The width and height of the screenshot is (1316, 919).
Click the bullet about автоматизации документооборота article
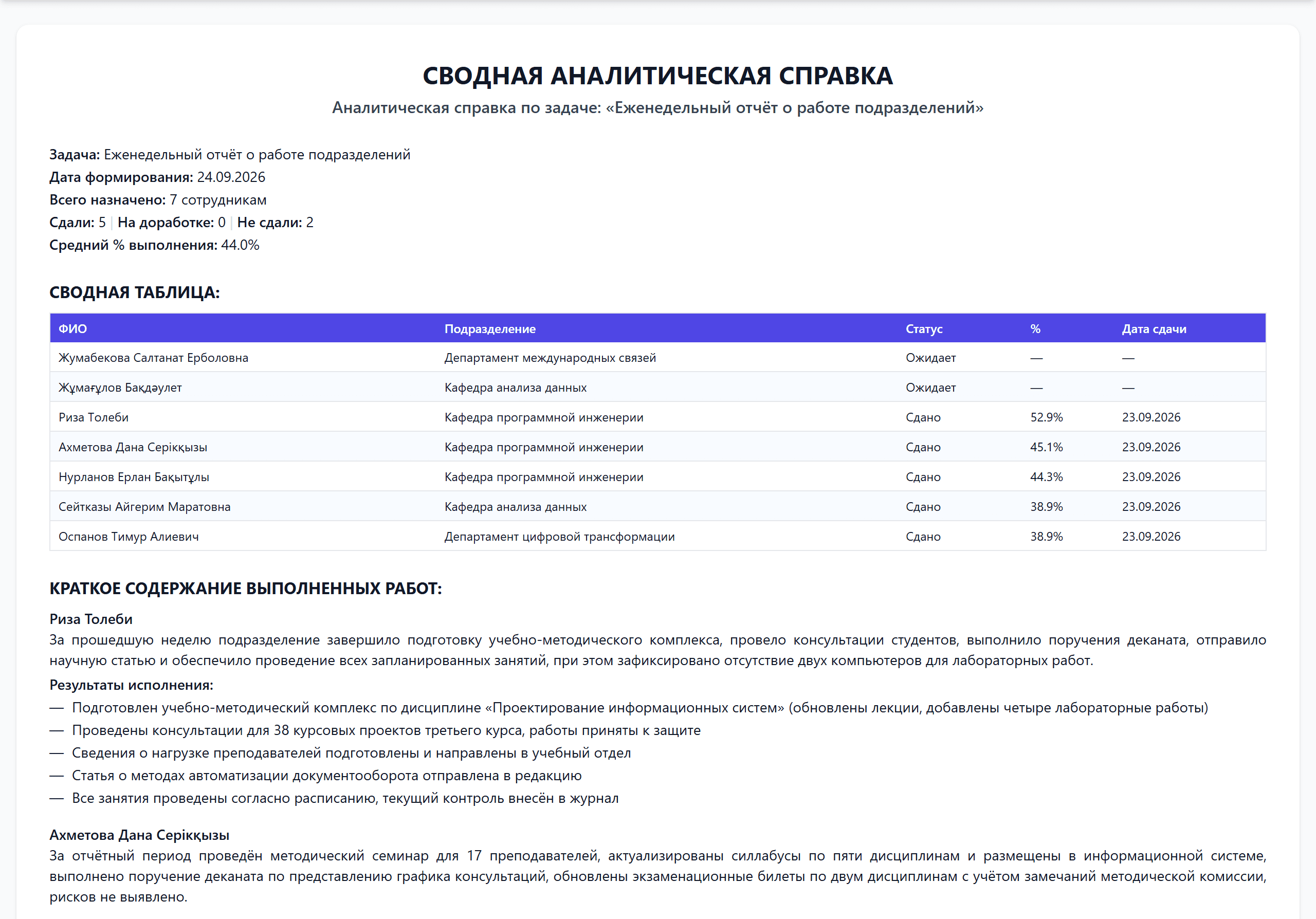pyautogui.click(x=315, y=776)
